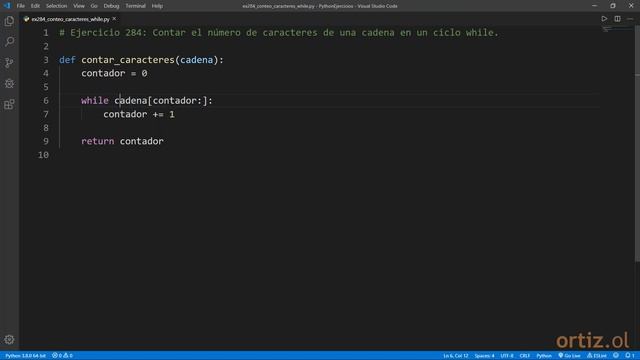Image resolution: width=640 pixels, height=360 pixels.
Task: Change indentation via Spaces: 4
Action: (484, 356)
